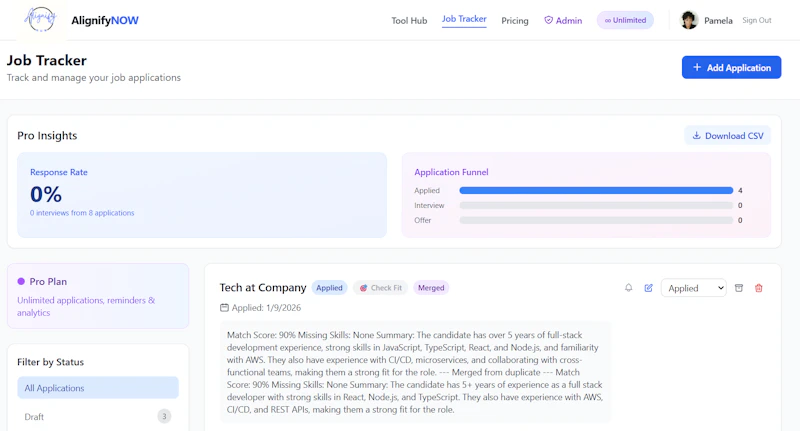Screen dimensions: 800x431
Task: Archive the Tech at Company application
Action: click(739, 288)
